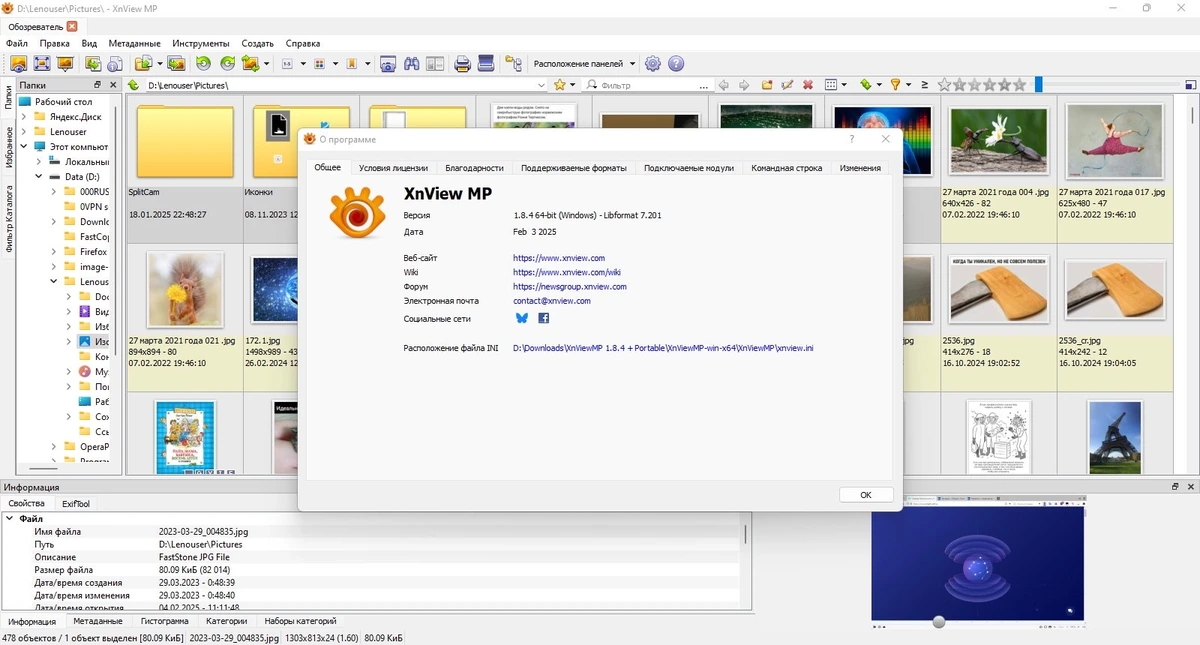Open the https://www.xnview.com/wiki link
The height and width of the screenshot is (645, 1200).
pyautogui.click(x=567, y=272)
